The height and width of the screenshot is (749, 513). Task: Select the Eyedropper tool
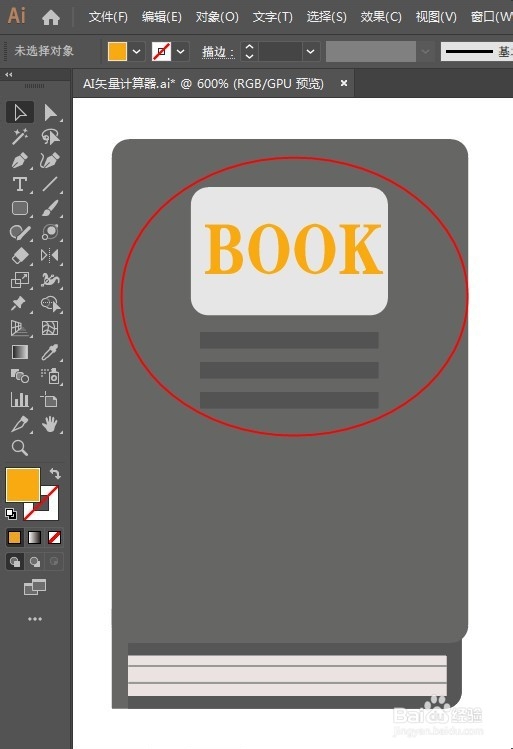coord(50,352)
